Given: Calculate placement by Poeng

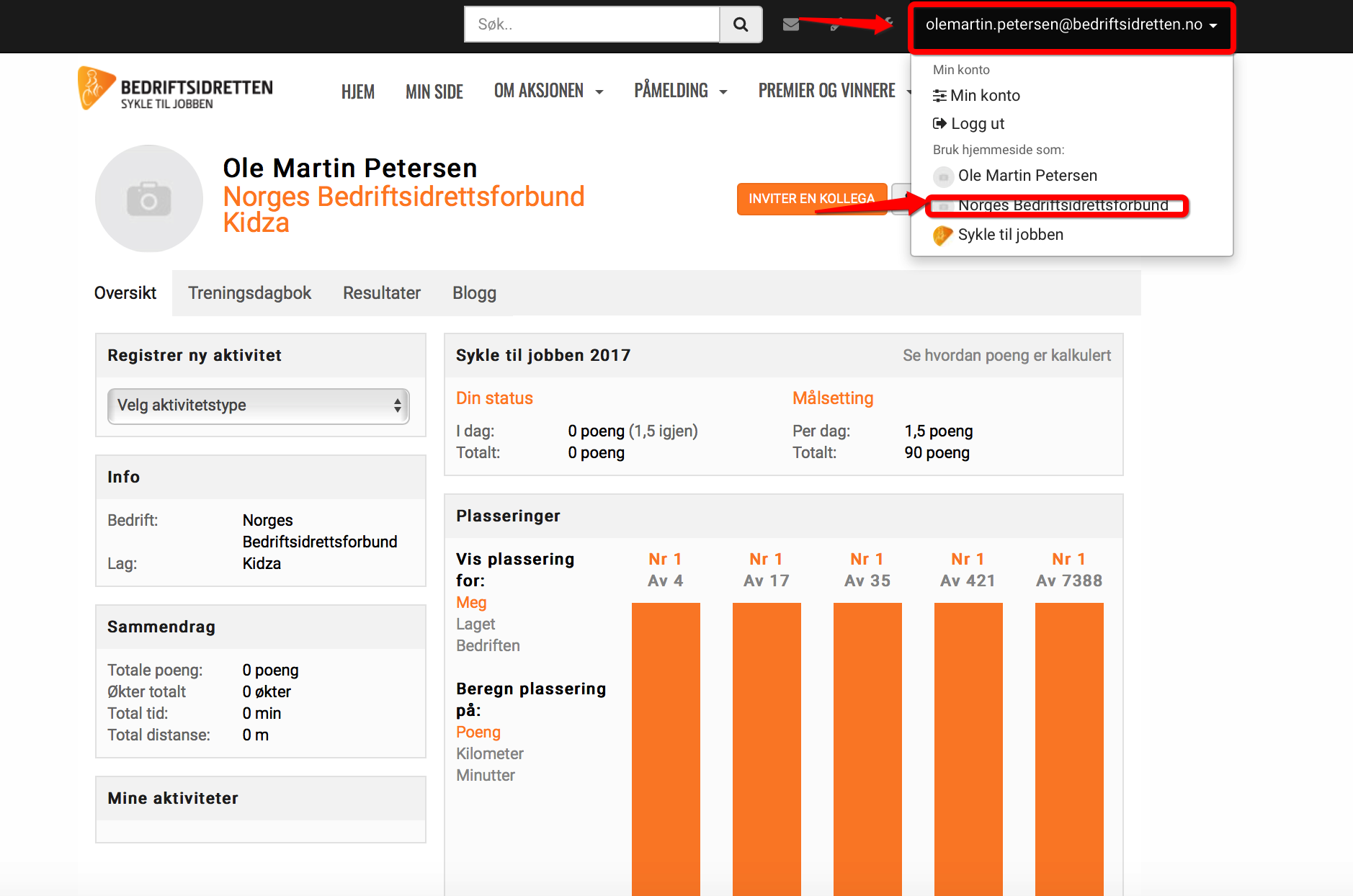Looking at the screenshot, I should 478,733.
